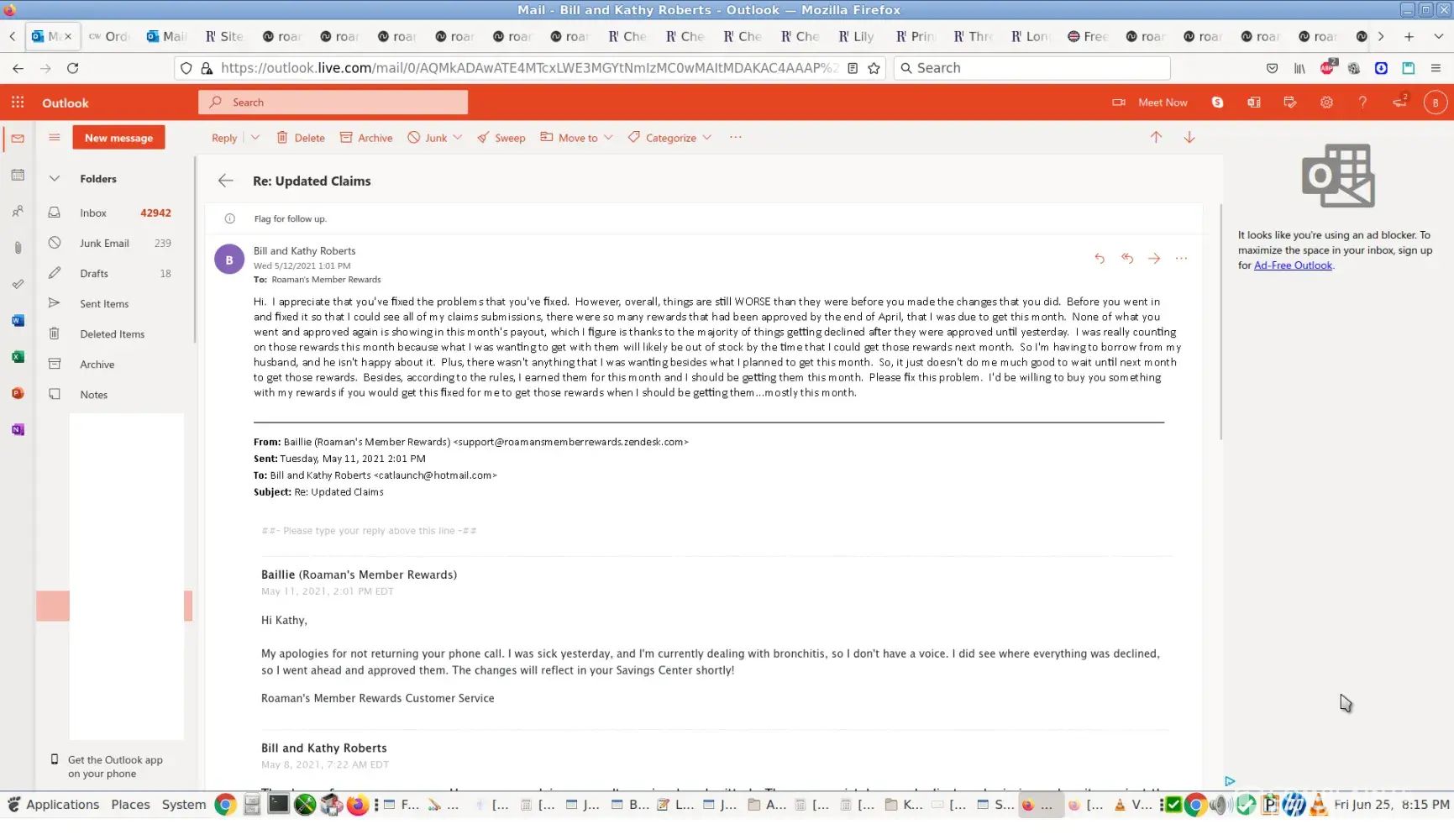Launch OneNote from the left rail
1454x840 pixels.
coord(18,430)
